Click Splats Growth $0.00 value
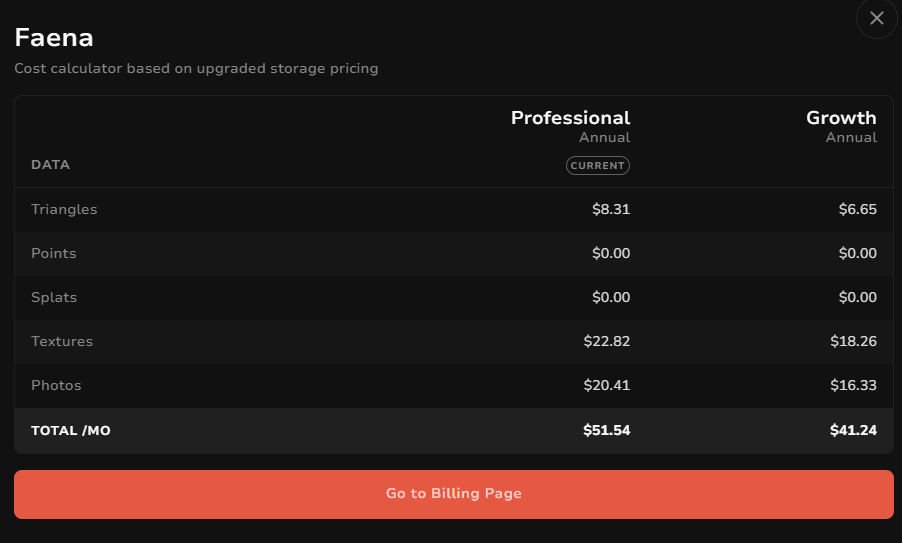Screen dimensions: 902x543 point(858,297)
